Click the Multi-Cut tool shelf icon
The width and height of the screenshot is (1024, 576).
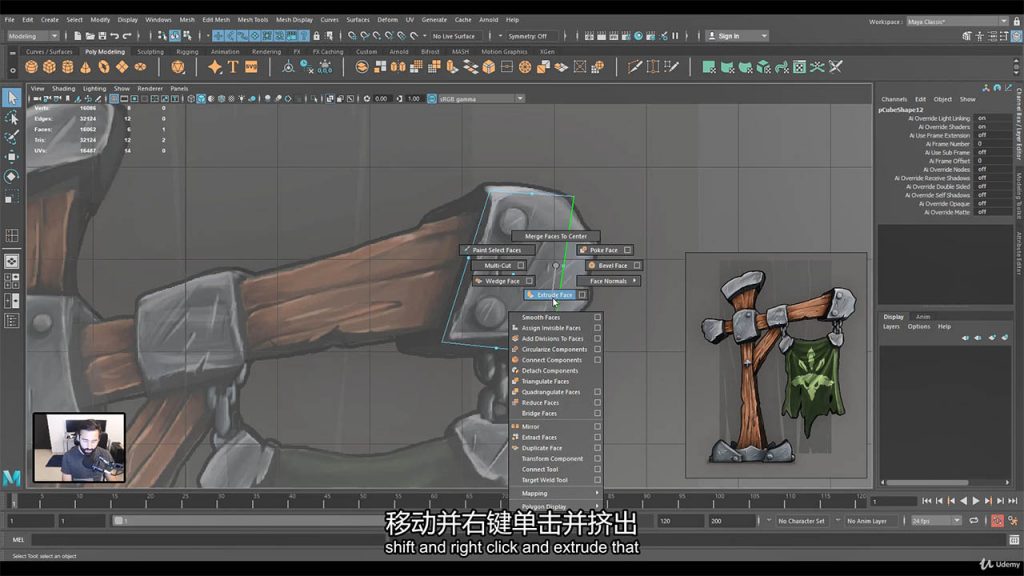[635, 67]
